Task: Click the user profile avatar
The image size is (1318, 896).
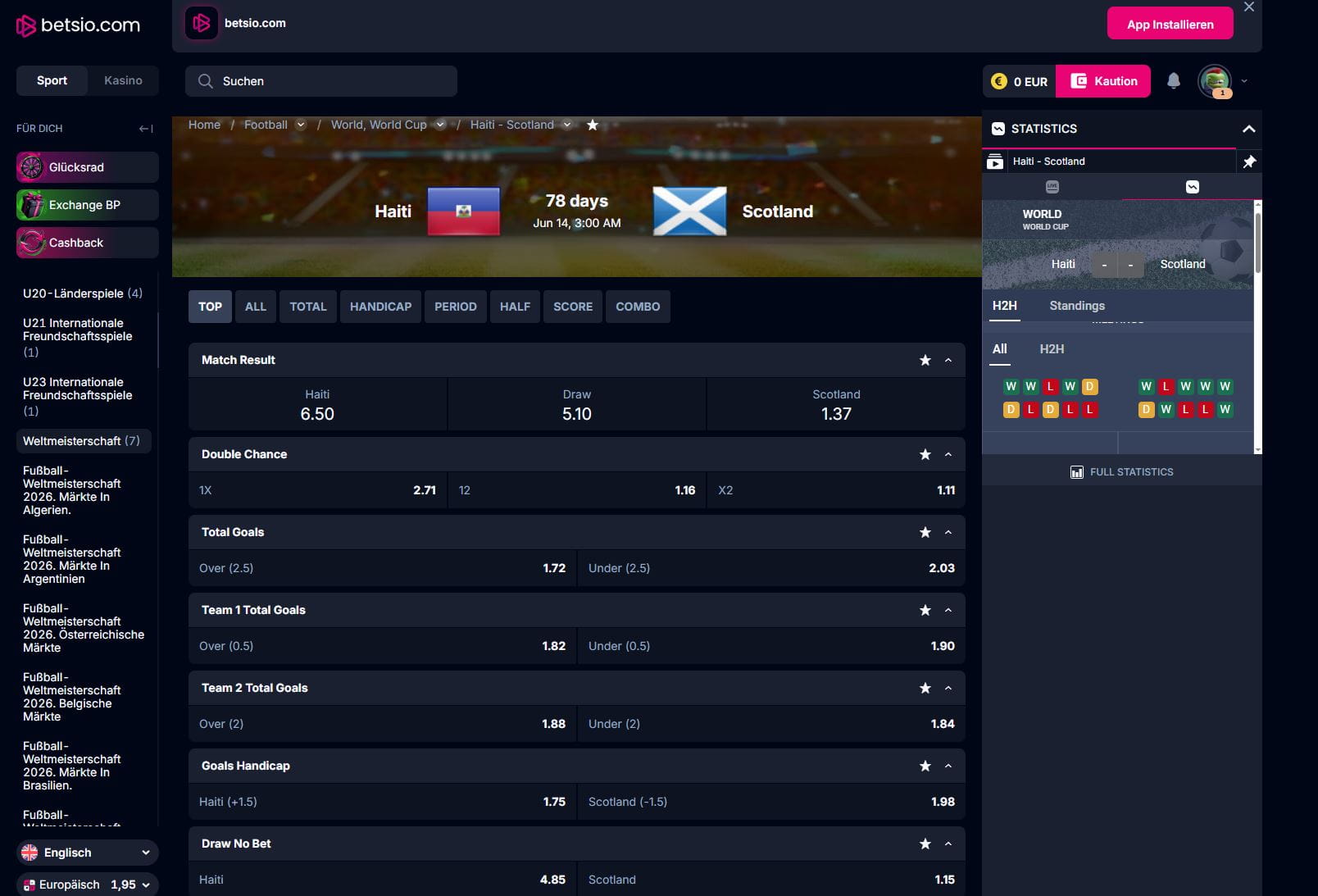Action: click(x=1217, y=81)
